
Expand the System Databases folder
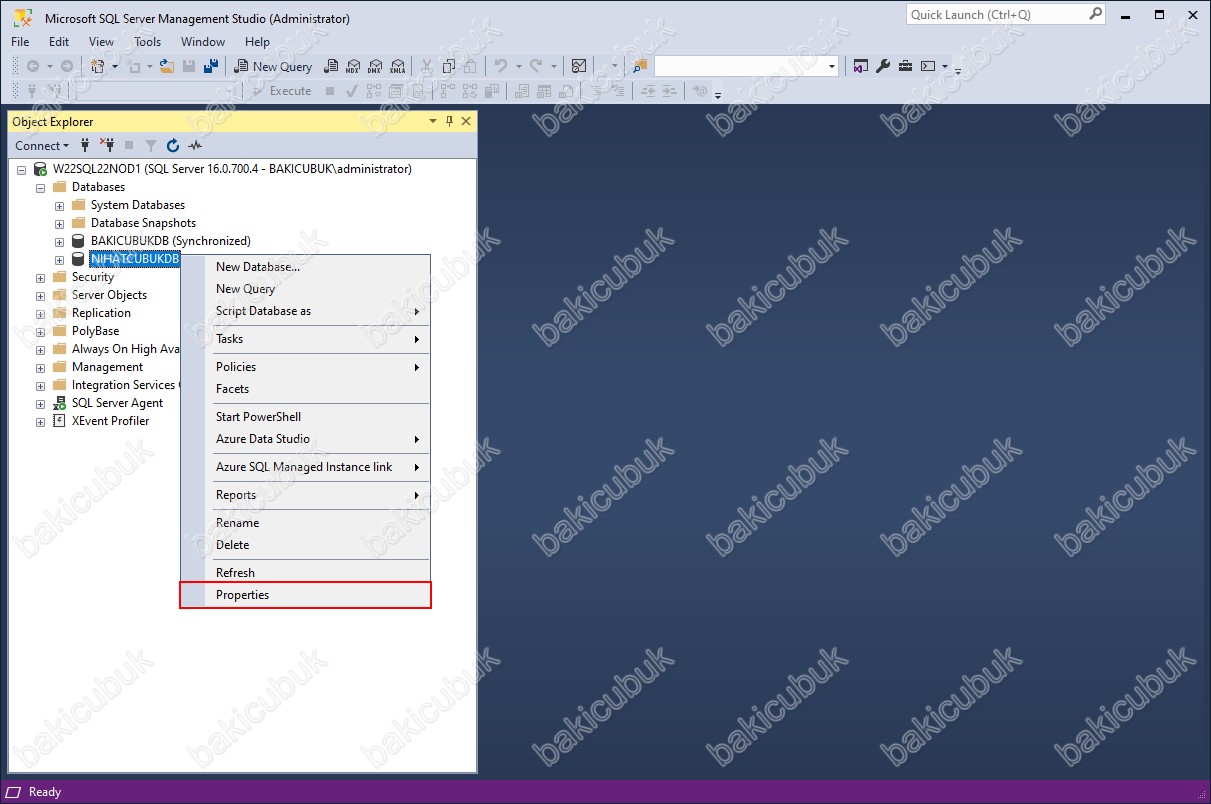[59, 206]
